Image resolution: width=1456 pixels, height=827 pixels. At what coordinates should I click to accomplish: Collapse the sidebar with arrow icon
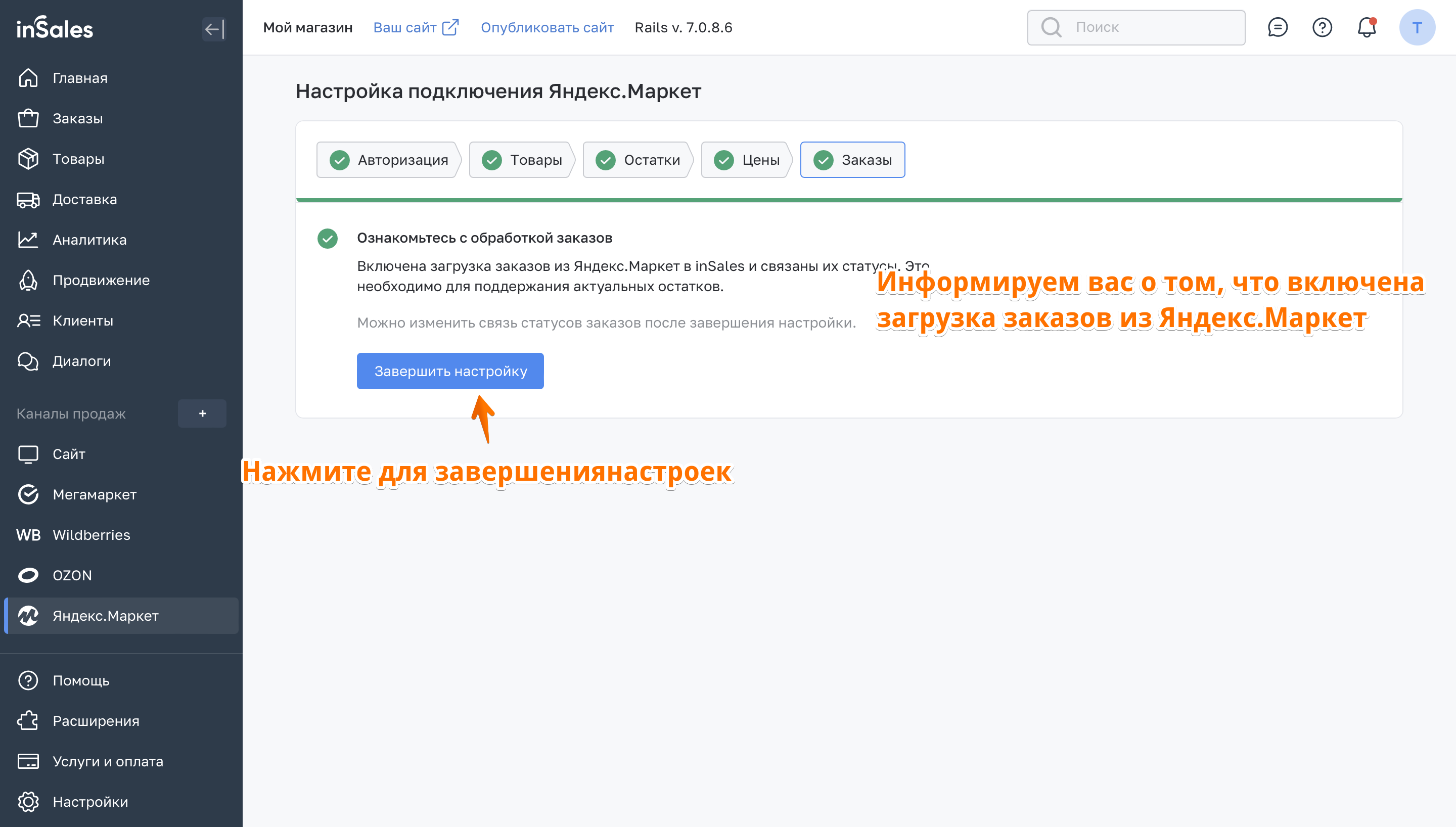pos(214,29)
